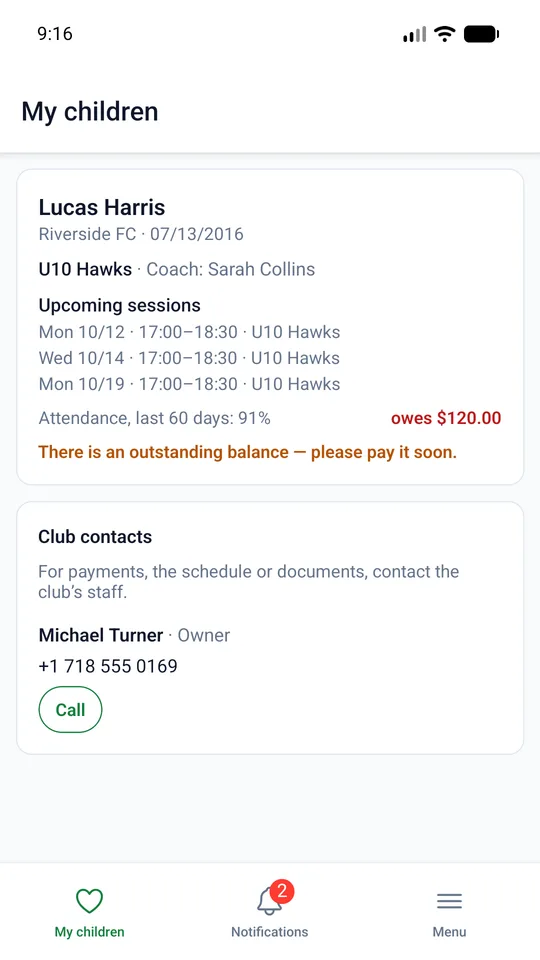Tap the outstanding balance warning message
540x960 pixels.
click(247, 452)
